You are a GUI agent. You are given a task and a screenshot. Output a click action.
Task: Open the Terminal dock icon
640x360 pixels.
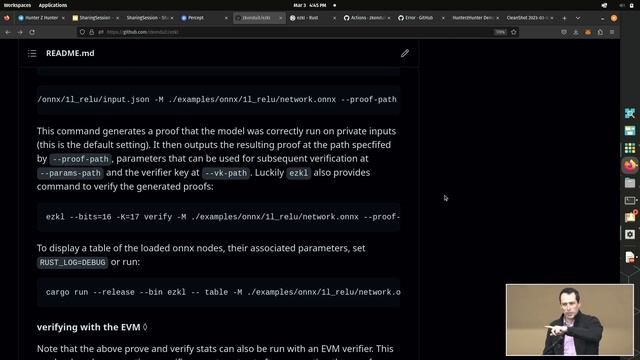(x=630, y=200)
